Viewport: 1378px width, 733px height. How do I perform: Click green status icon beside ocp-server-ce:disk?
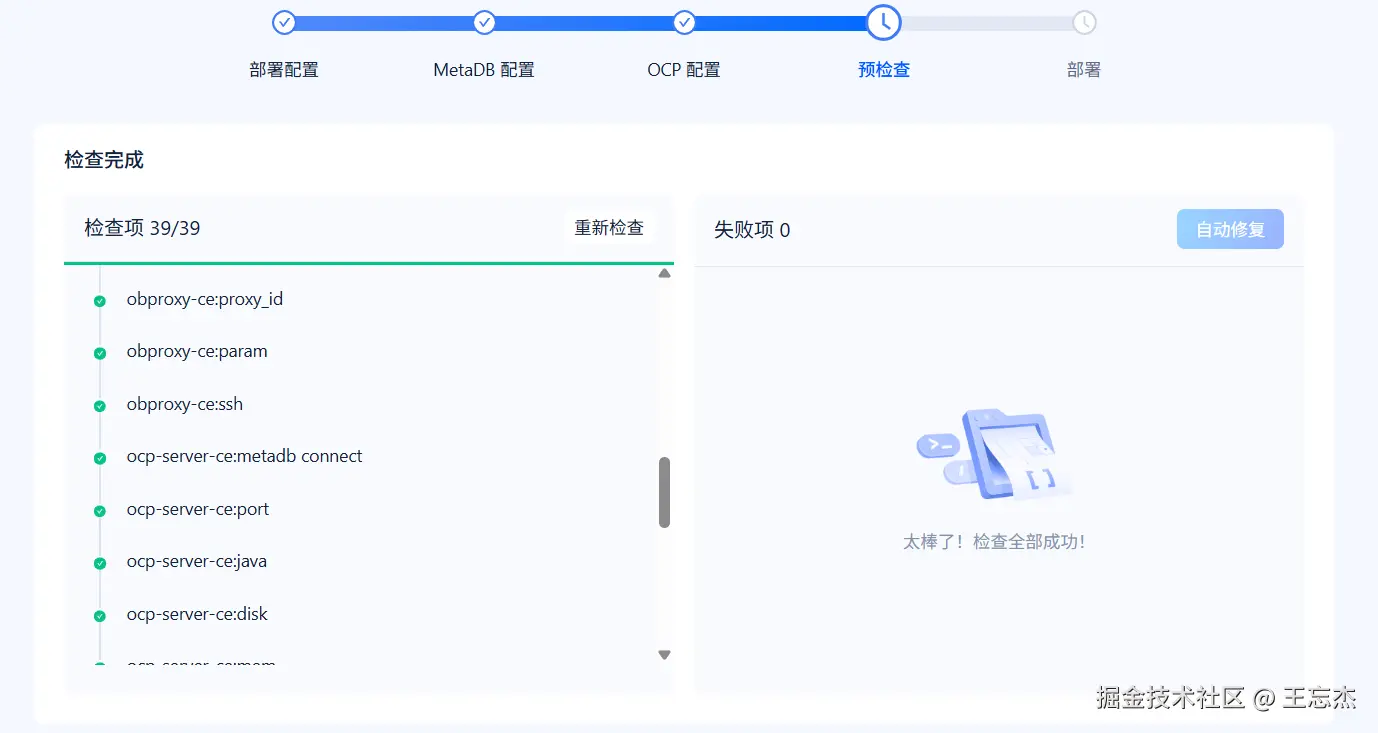click(x=100, y=616)
